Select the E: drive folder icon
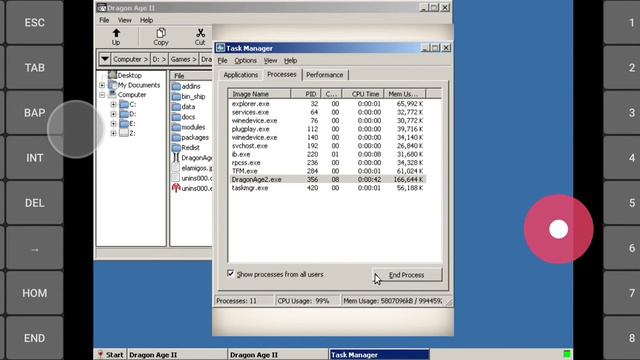640x360 pixels. (x=124, y=123)
